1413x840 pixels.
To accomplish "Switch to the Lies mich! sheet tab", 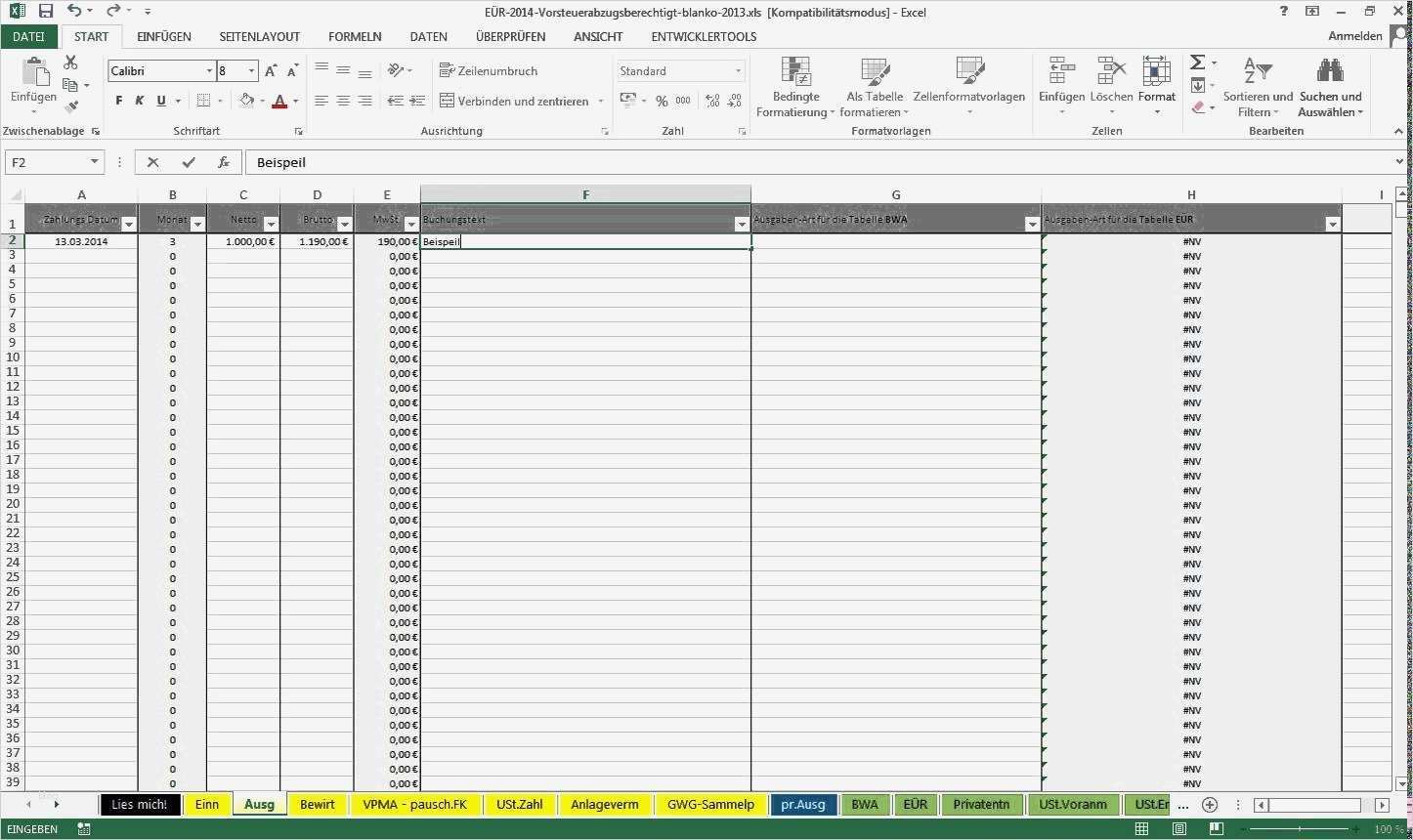I will click(x=140, y=805).
